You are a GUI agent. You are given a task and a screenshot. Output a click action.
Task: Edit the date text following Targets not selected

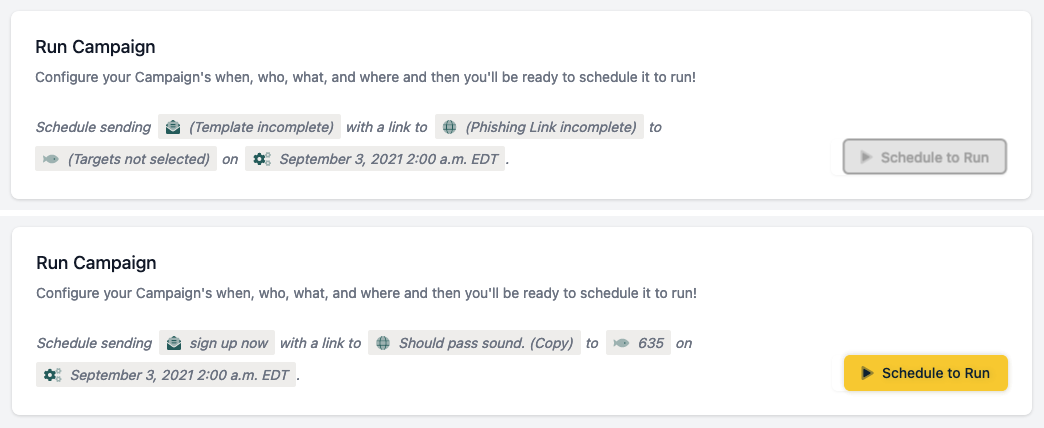pos(391,158)
